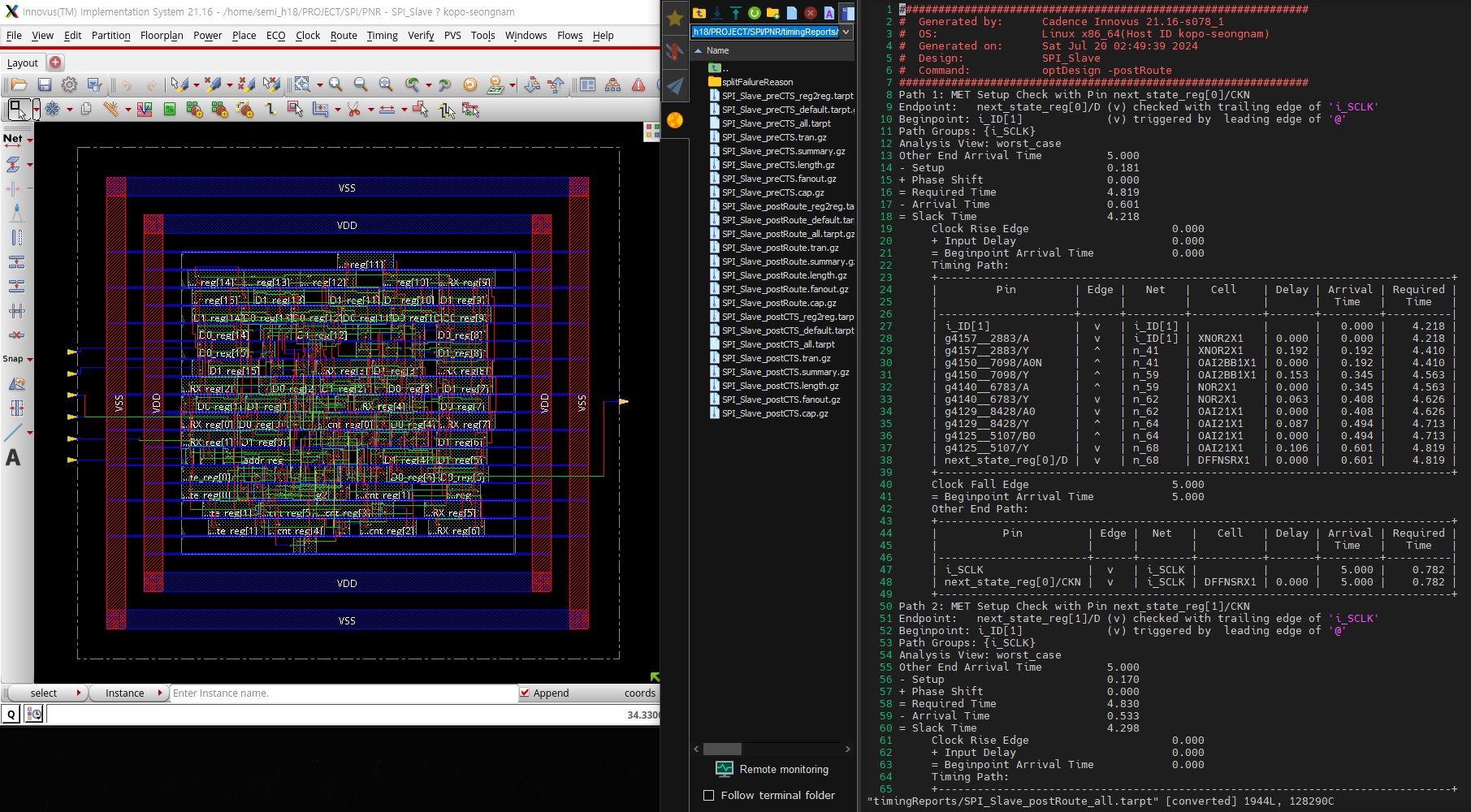Click the Swiss army knife tools sidebar icon

(x=674, y=52)
